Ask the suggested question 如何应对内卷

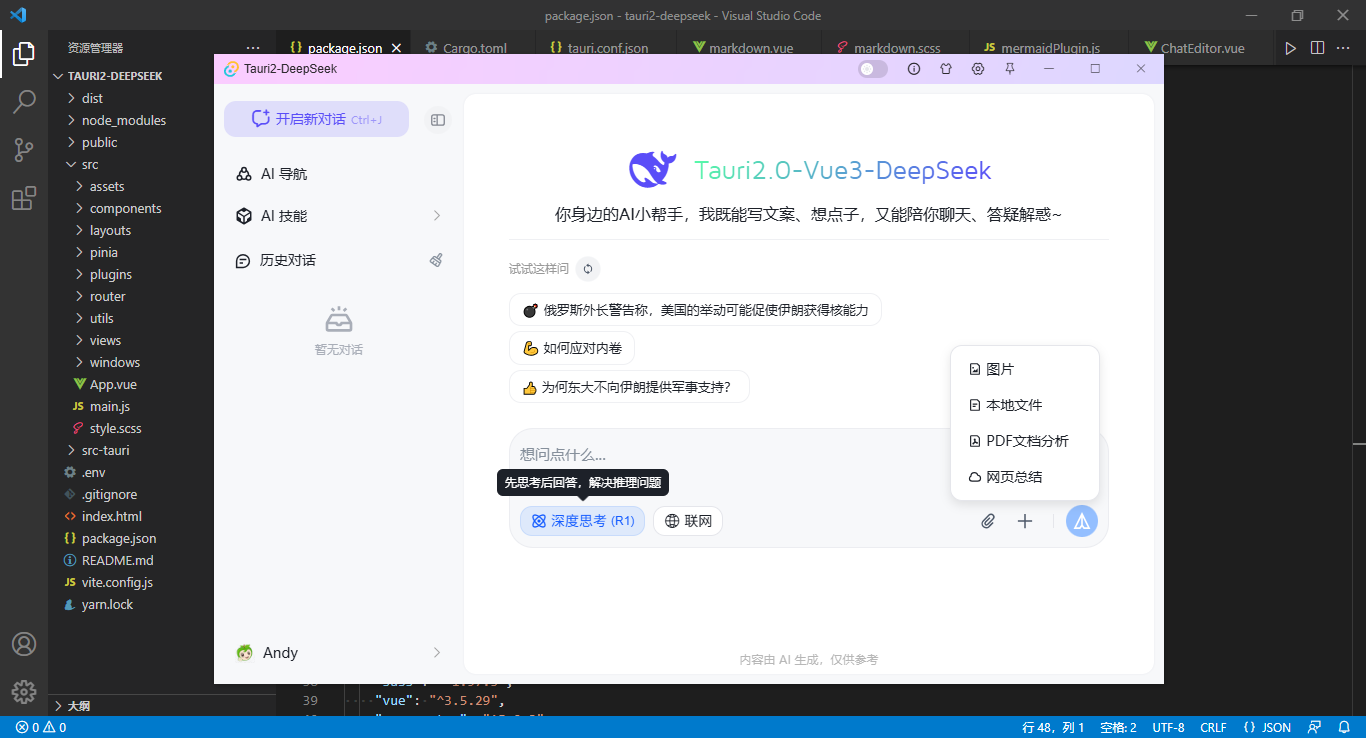coord(571,347)
